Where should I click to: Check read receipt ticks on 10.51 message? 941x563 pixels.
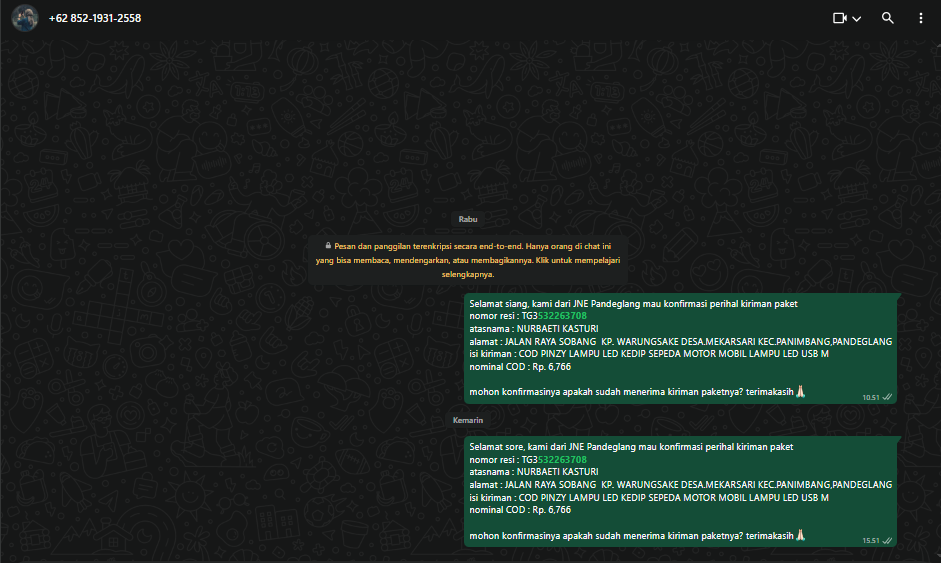888,397
